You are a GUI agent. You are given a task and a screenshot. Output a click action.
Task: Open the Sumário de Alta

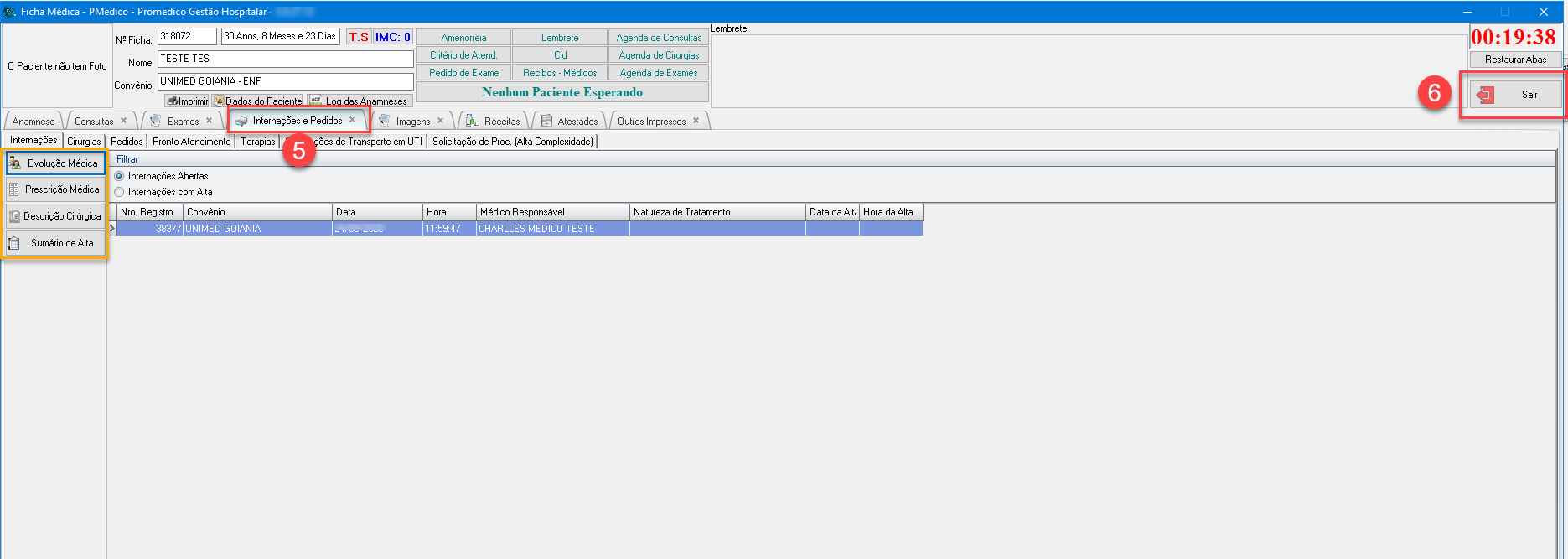click(55, 243)
